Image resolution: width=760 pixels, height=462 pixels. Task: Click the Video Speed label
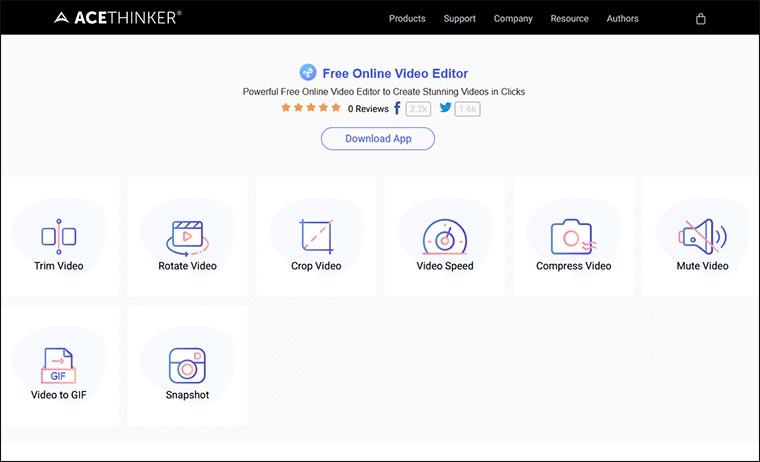(444, 266)
